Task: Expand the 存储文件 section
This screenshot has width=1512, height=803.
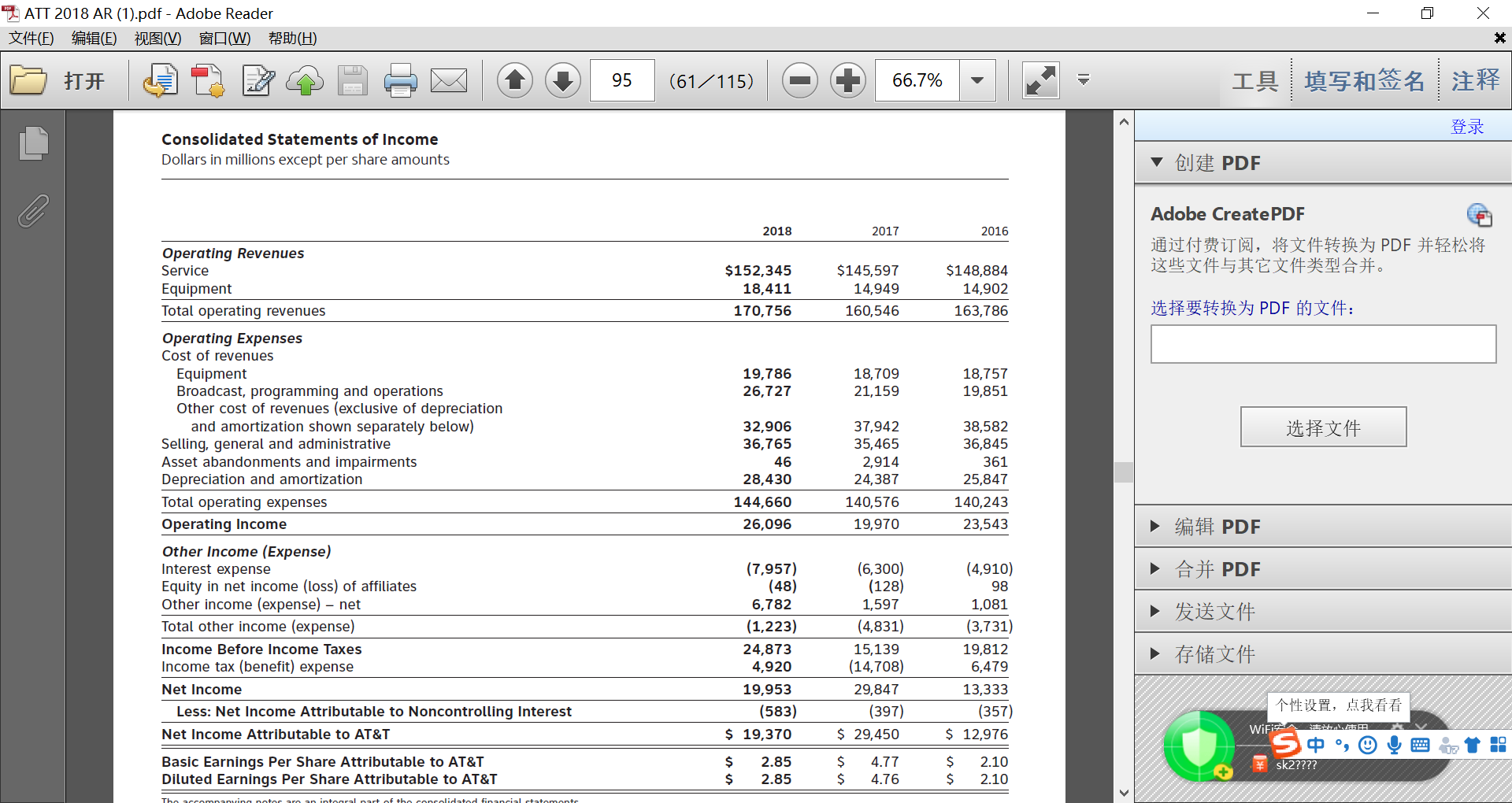Action: coord(1323,654)
